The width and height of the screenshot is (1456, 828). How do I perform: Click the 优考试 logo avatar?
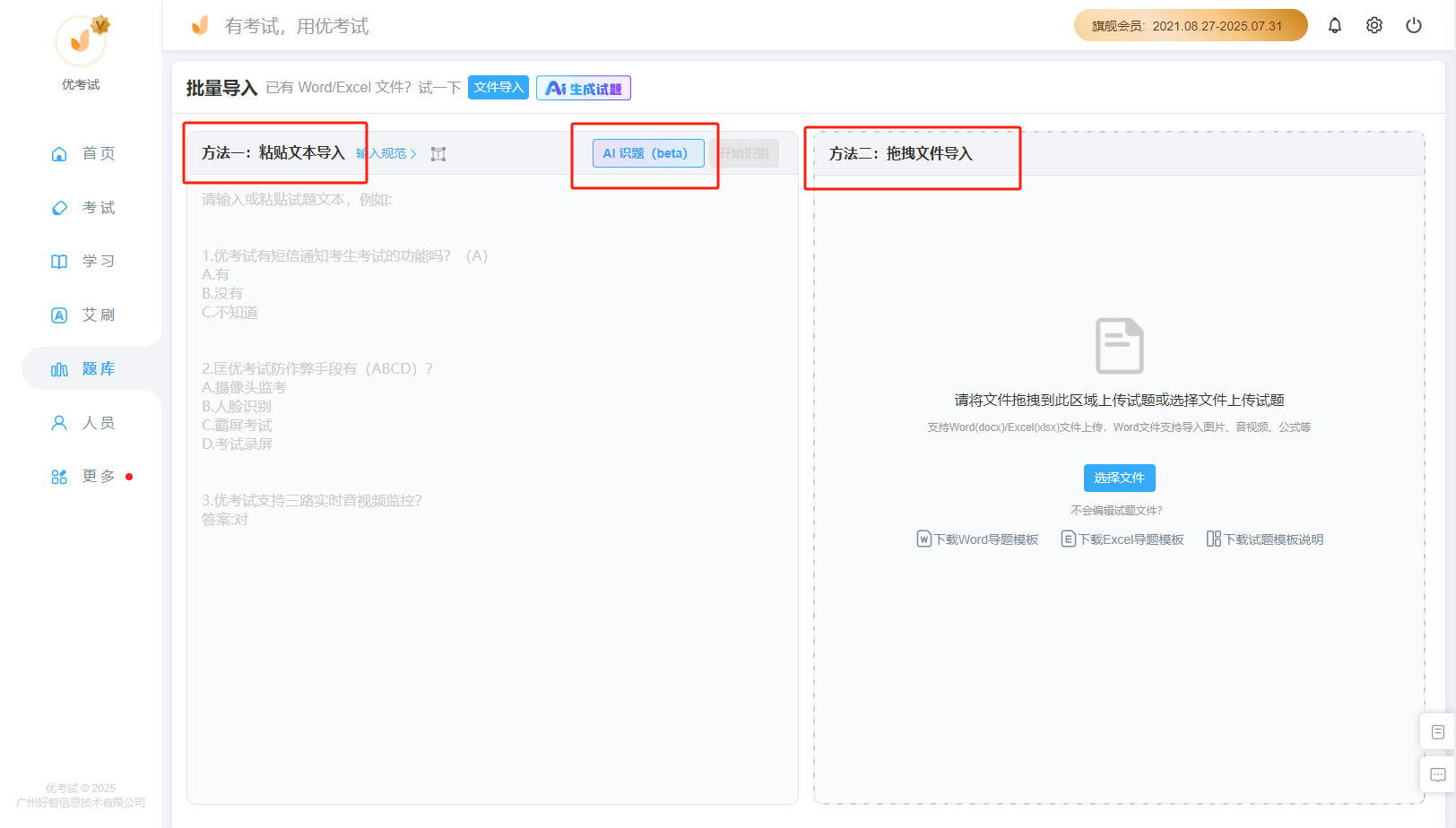81,40
